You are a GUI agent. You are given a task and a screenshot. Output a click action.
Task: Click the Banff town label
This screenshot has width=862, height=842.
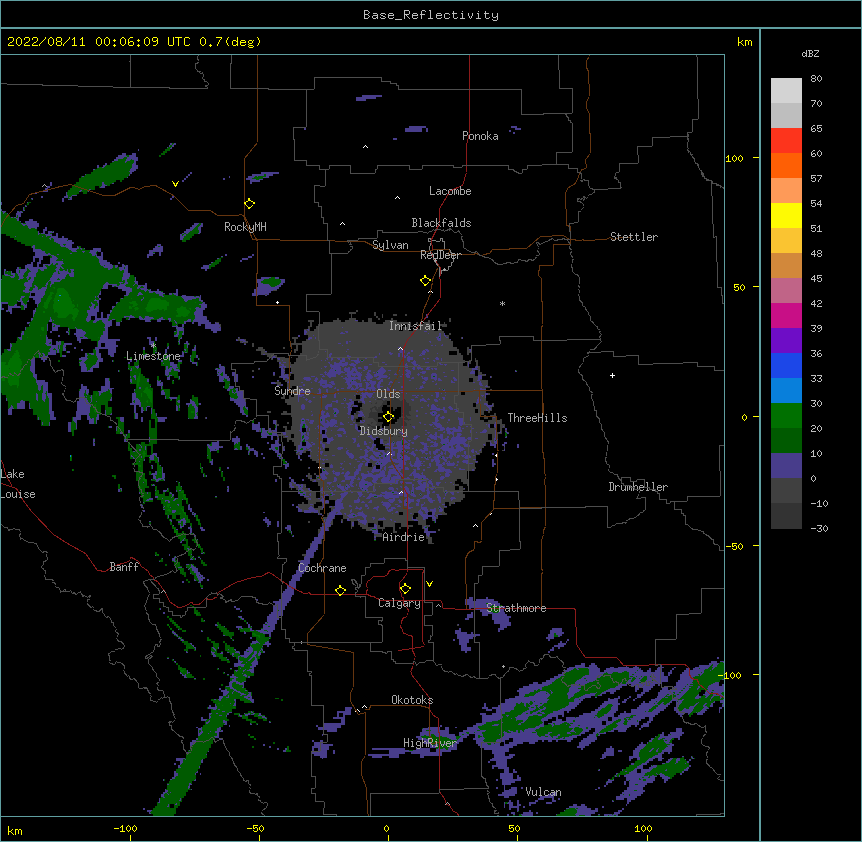(124, 567)
